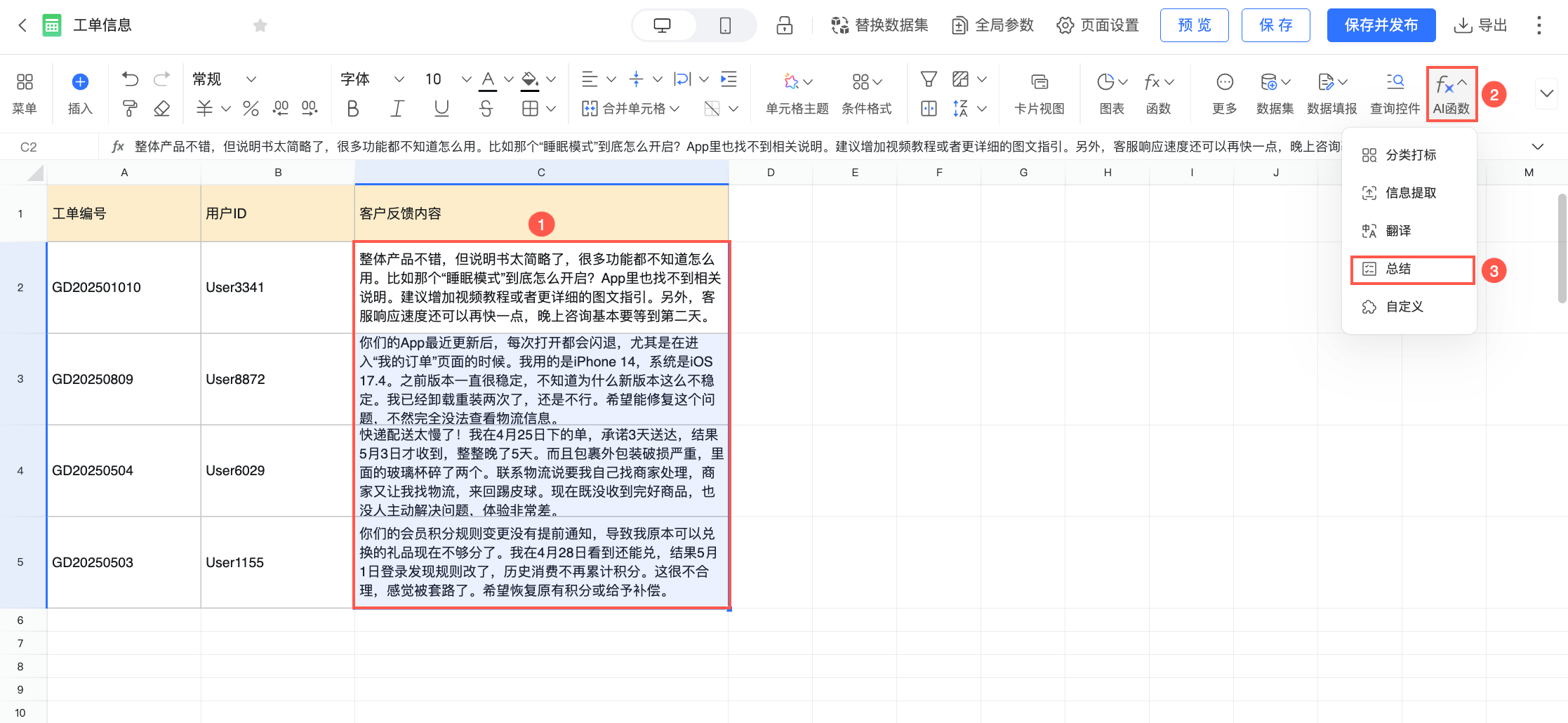The height and width of the screenshot is (723, 1568).
Task: Choose 信息提取 from AI function menu
Action: tap(1409, 193)
